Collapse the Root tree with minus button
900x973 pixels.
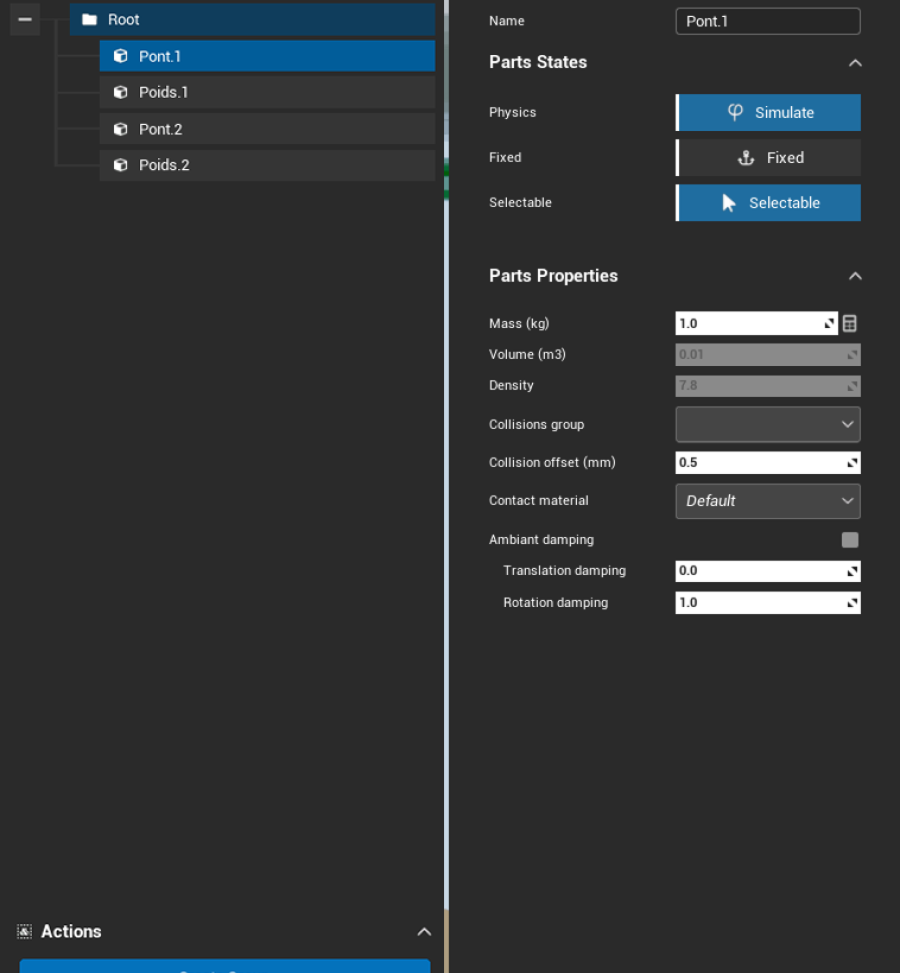pyautogui.click(x=25, y=19)
